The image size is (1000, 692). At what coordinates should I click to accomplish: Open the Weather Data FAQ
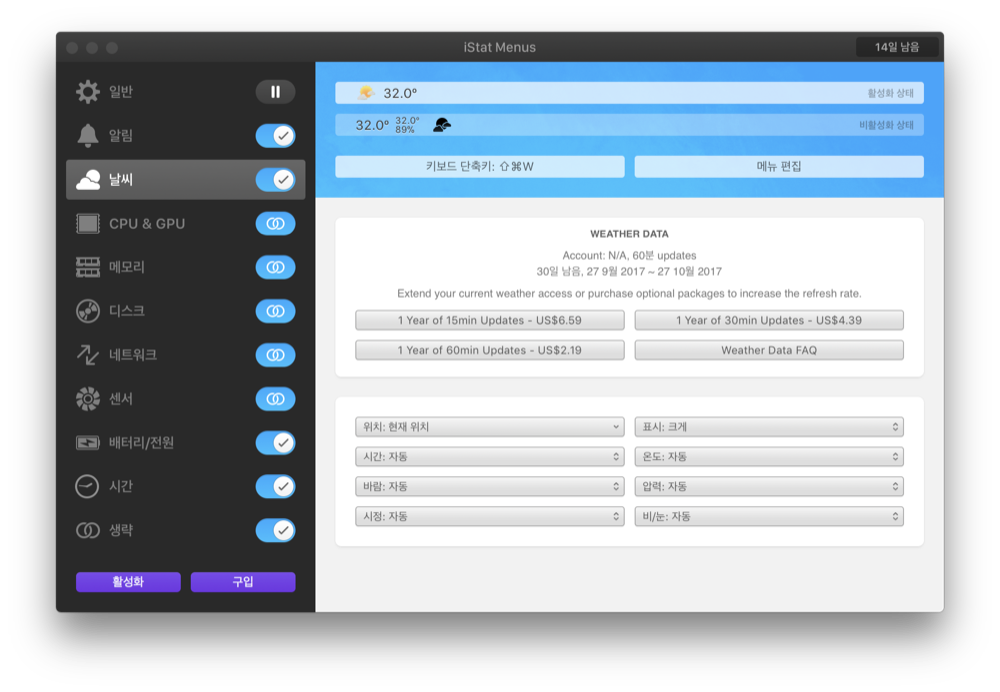tap(769, 350)
